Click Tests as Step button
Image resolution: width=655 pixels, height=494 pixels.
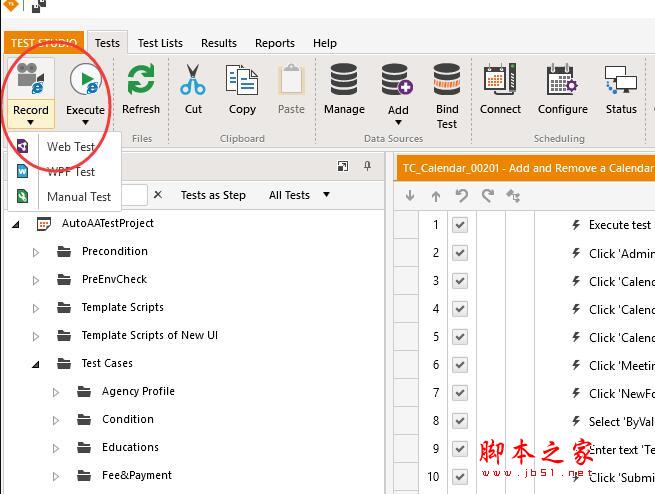point(213,195)
